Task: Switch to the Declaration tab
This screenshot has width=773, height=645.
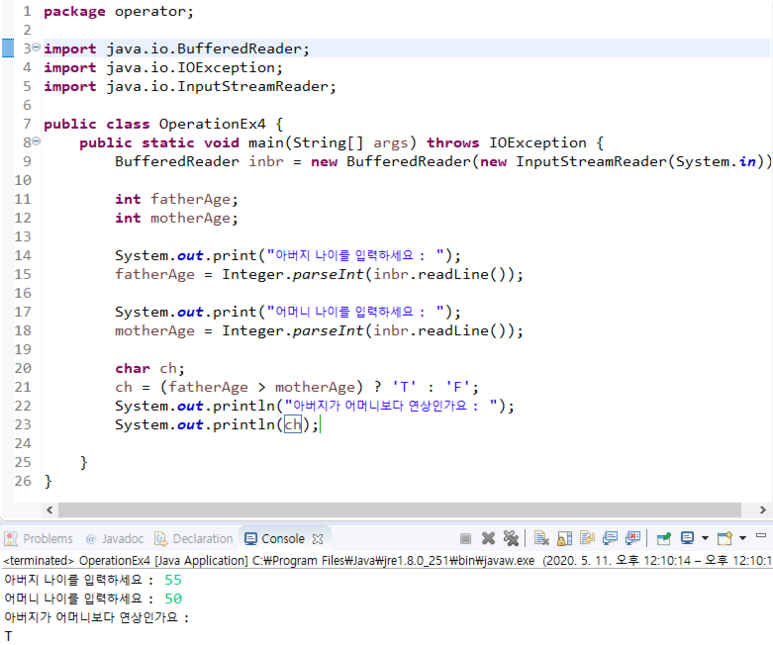Action: pos(193,538)
